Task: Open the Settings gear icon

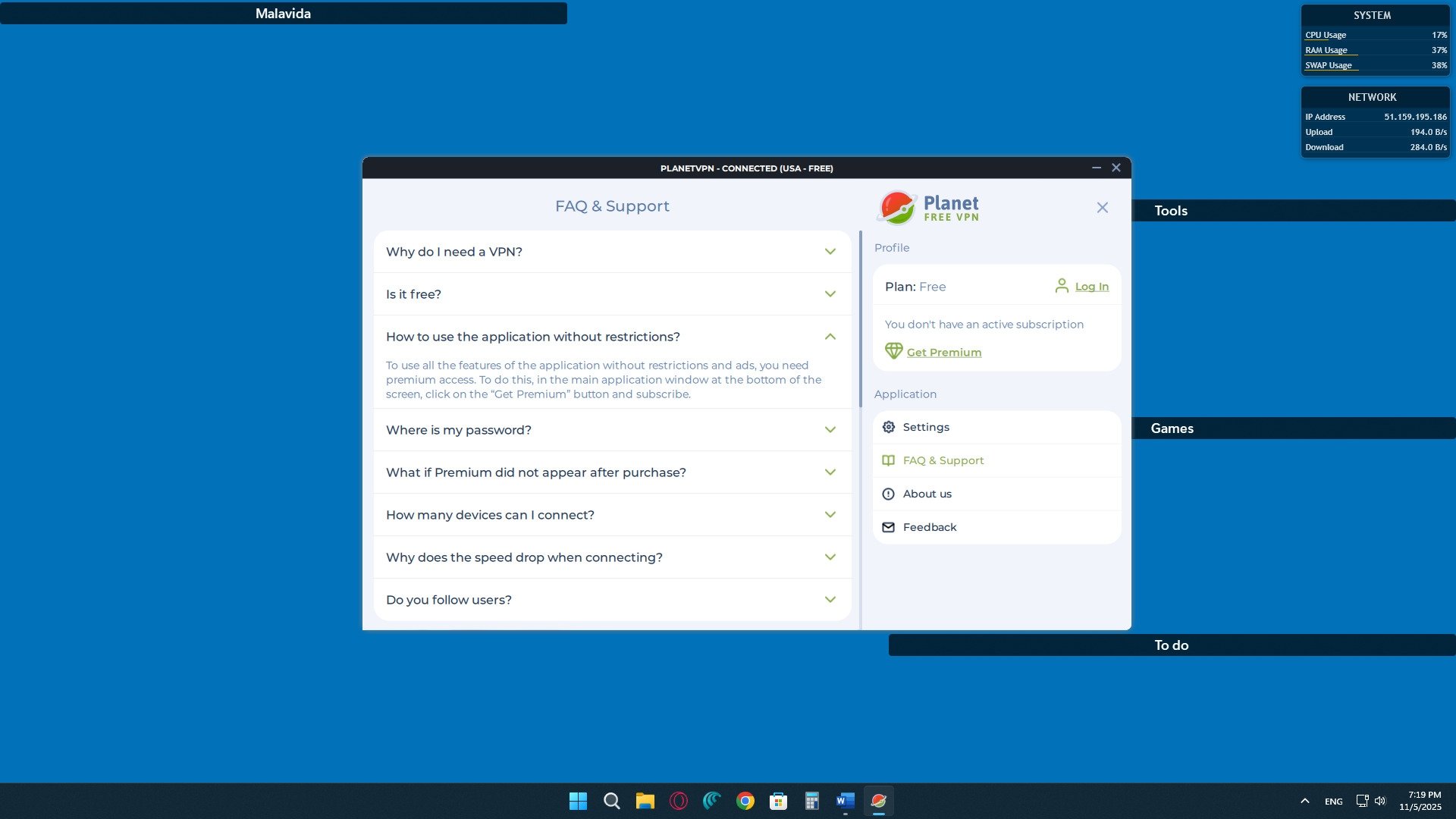Action: pos(888,426)
